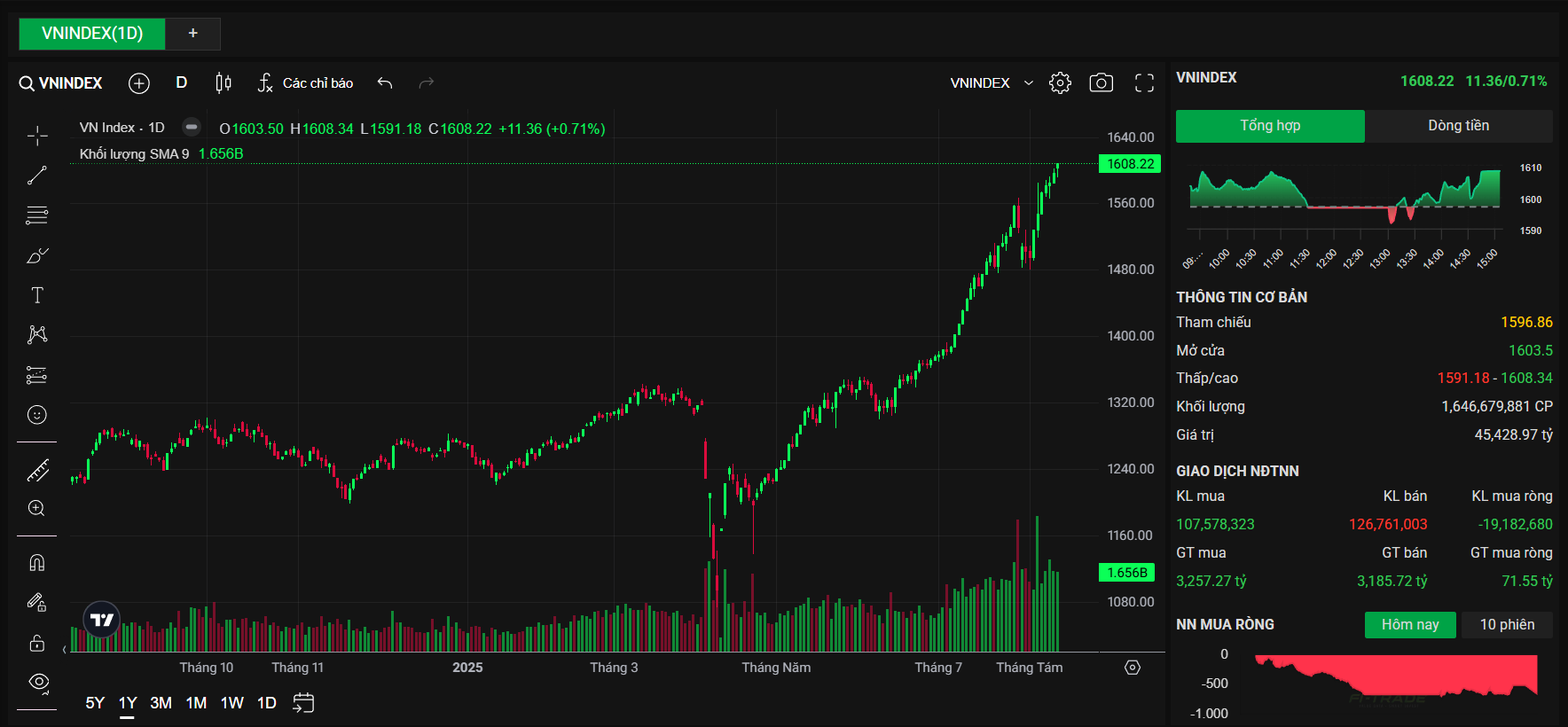This screenshot has width=1568, height=727.
Task: Open the D time interval menu
Action: pos(182,82)
